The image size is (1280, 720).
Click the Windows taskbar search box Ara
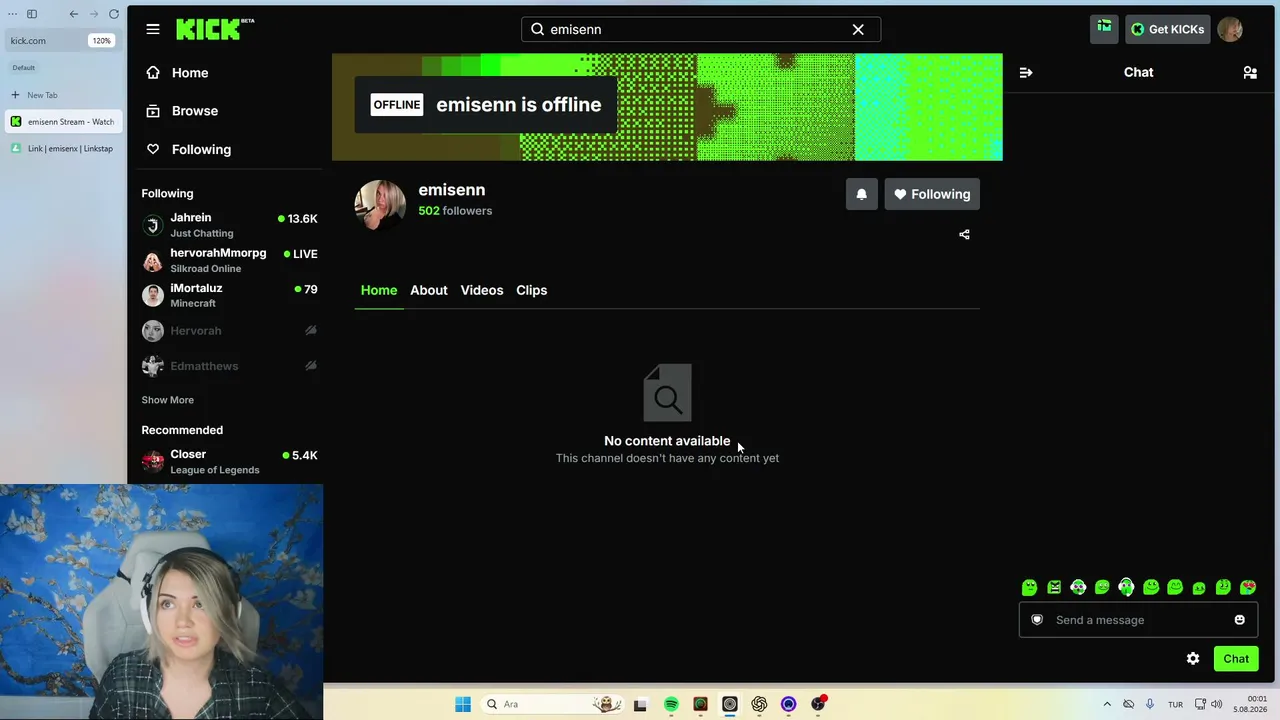click(x=553, y=704)
